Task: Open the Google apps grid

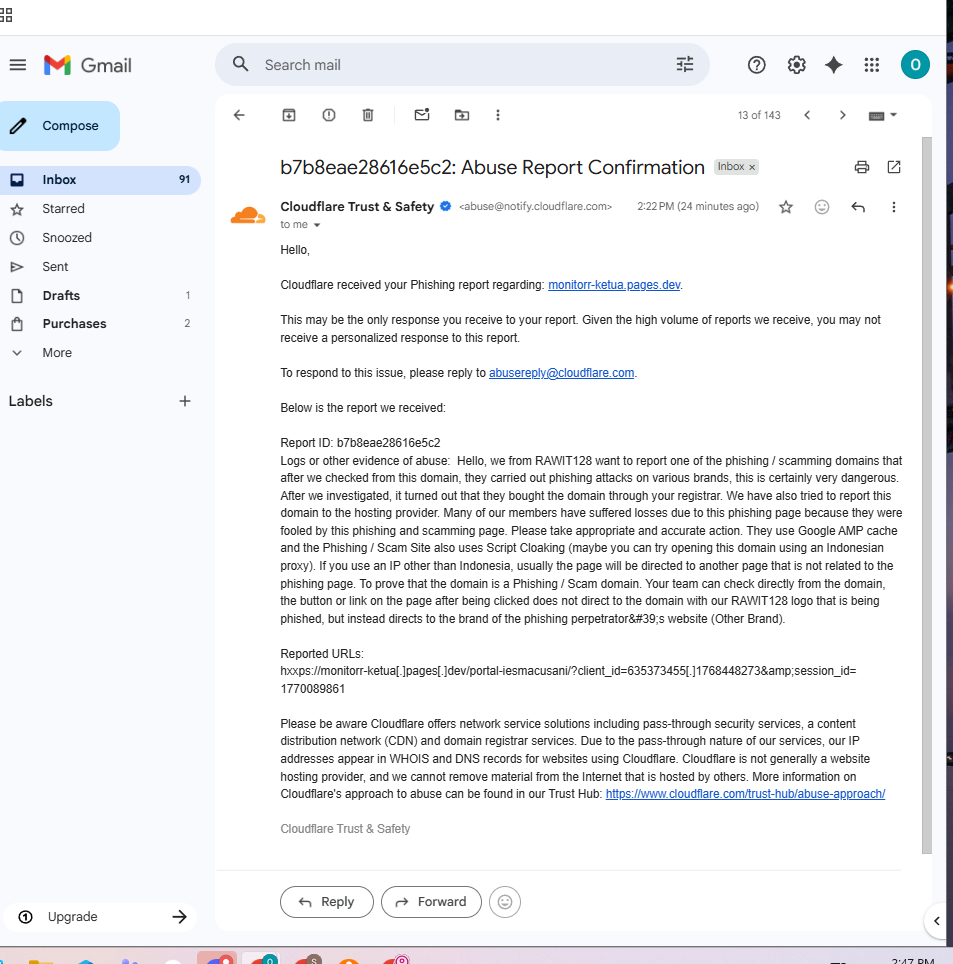Action: pyautogui.click(x=872, y=65)
